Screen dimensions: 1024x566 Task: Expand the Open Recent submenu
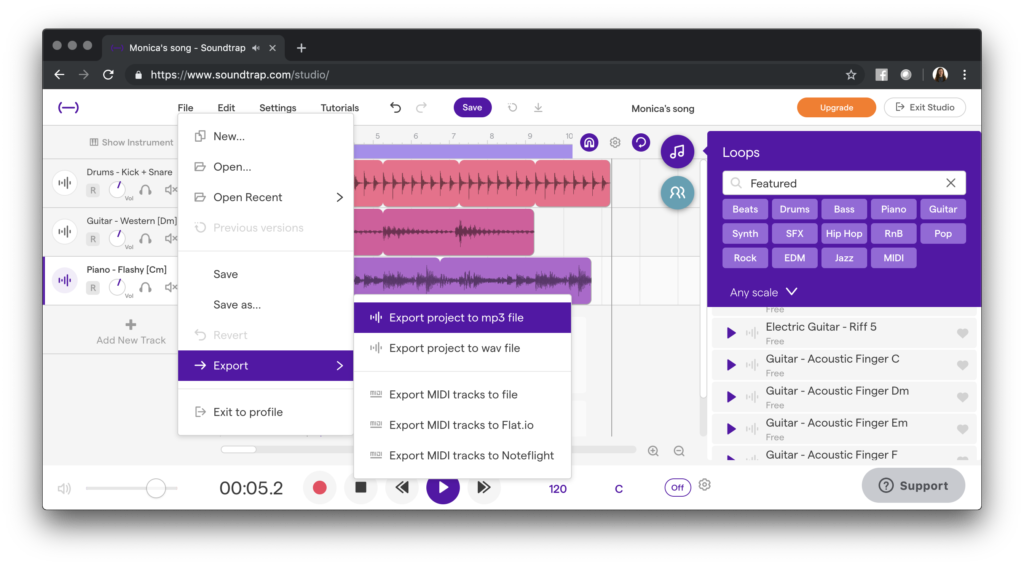point(266,197)
